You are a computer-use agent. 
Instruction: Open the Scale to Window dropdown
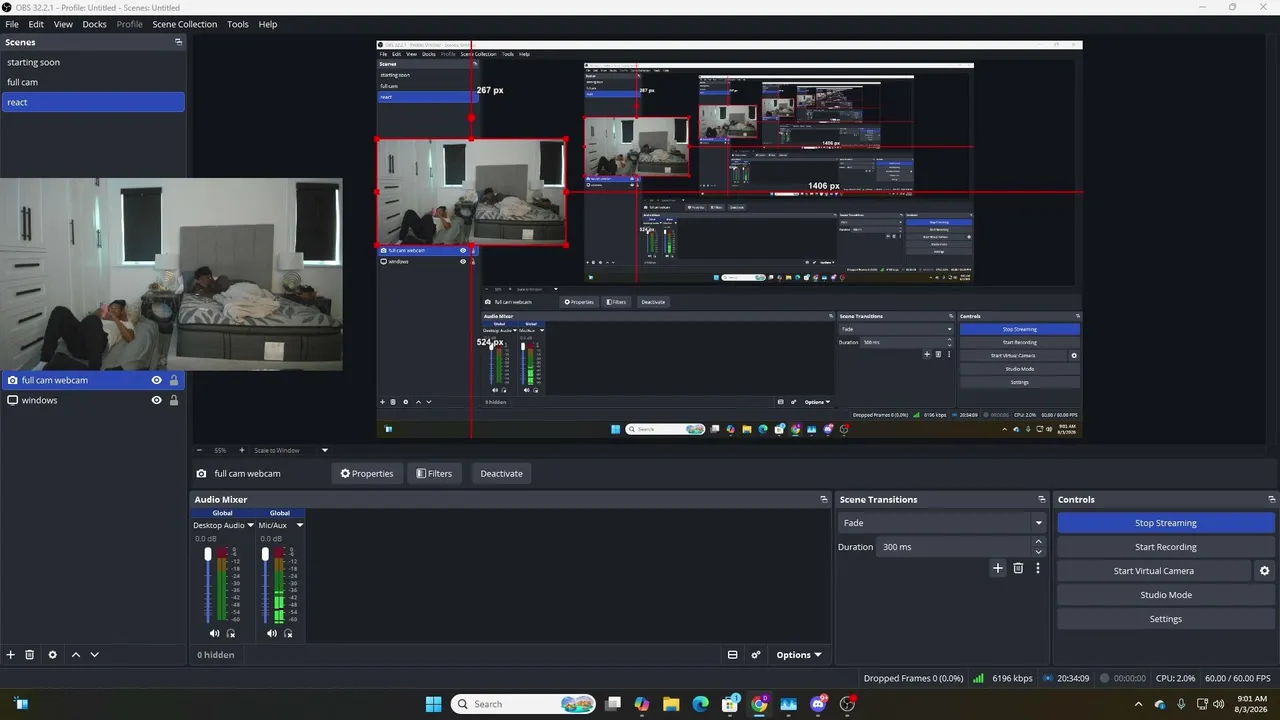pos(290,450)
